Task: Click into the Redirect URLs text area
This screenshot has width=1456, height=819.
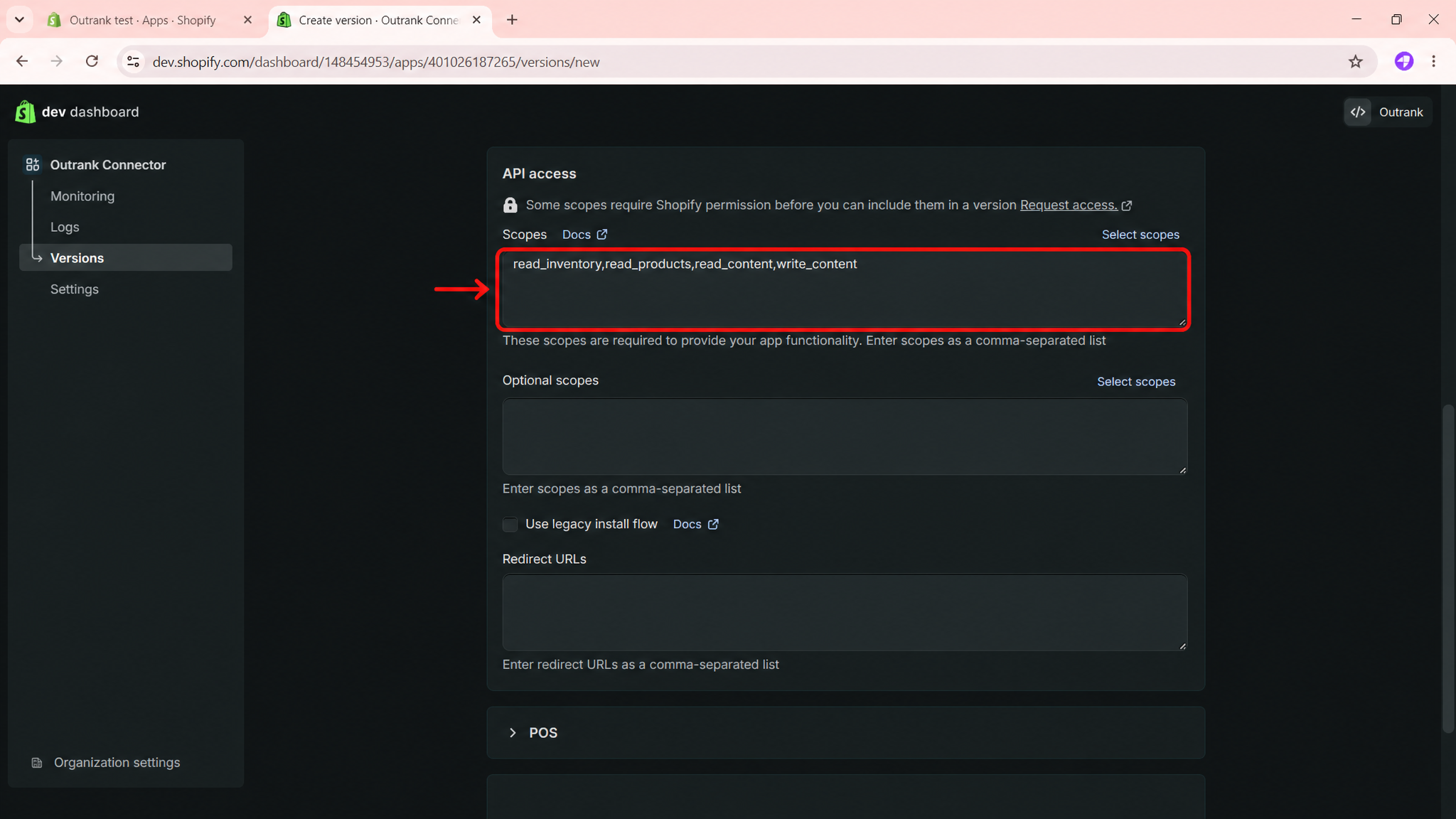Action: [845, 612]
